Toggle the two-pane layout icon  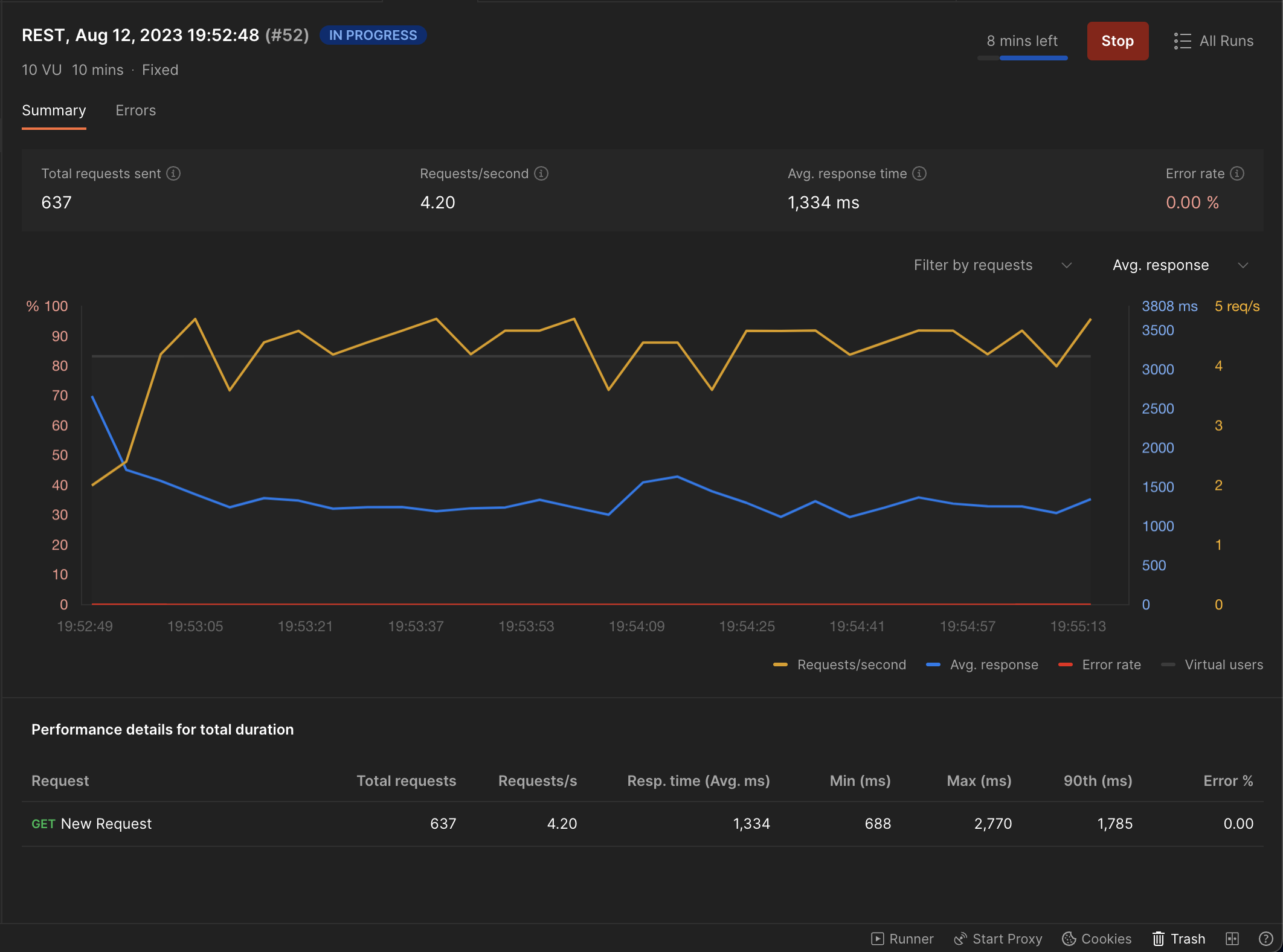[x=1232, y=939]
